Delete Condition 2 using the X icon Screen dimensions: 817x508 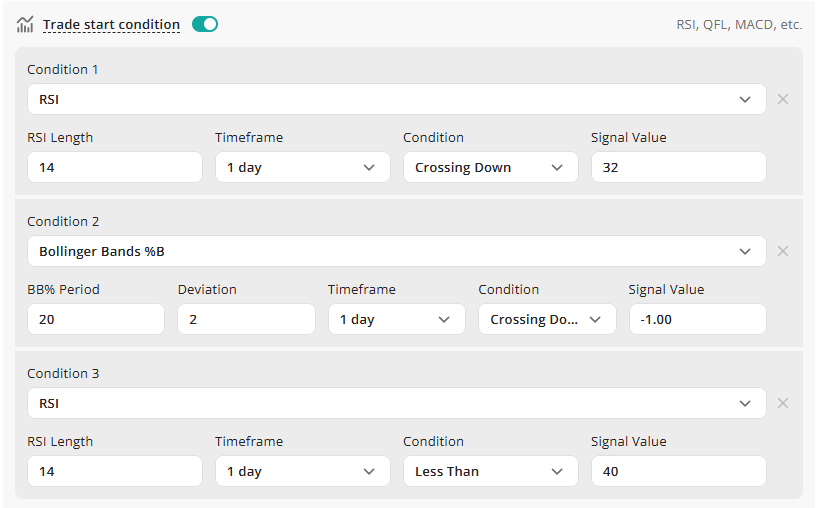coord(783,251)
